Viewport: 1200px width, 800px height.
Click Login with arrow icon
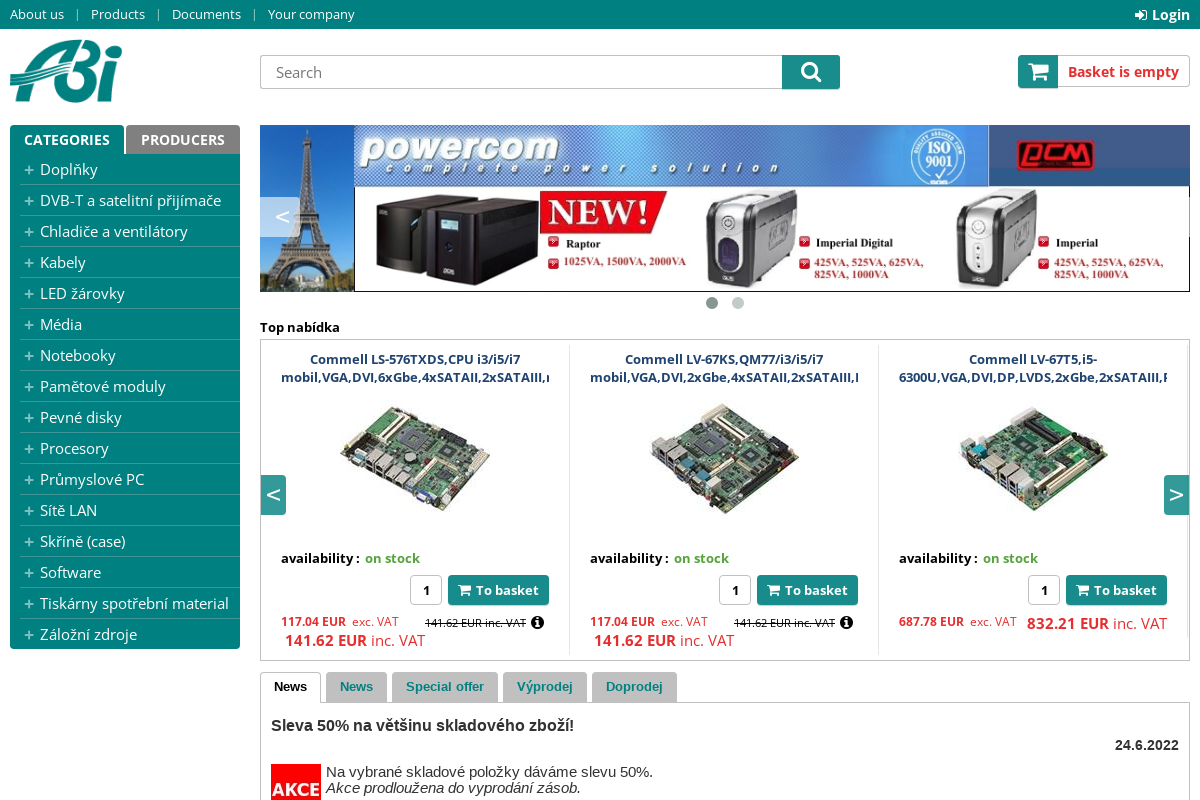coord(1162,14)
